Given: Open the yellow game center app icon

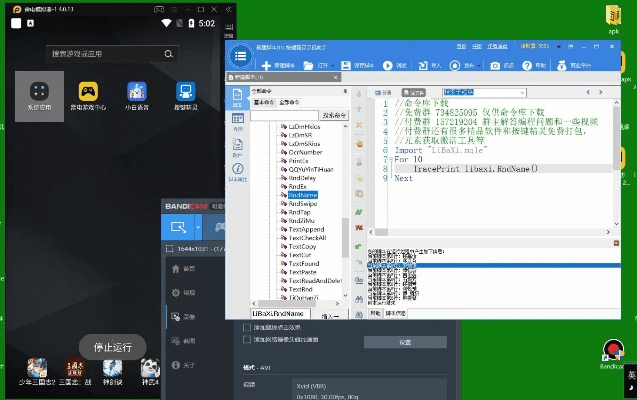Looking at the screenshot, I should (x=88, y=91).
